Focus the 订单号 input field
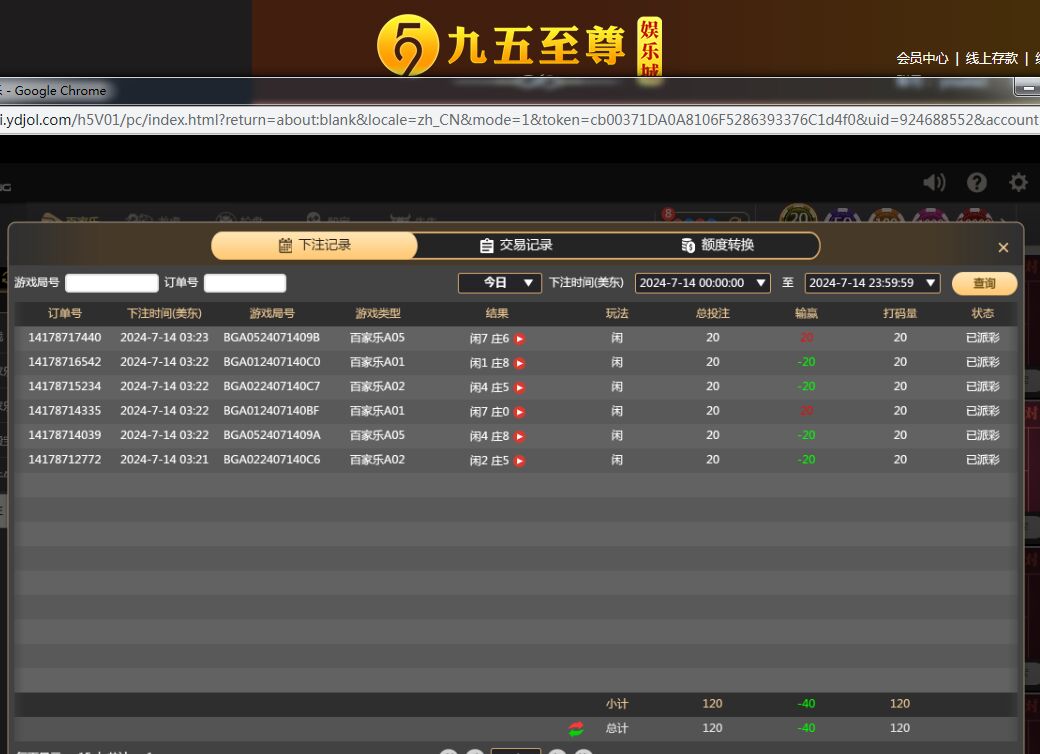 (x=245, y=283)
